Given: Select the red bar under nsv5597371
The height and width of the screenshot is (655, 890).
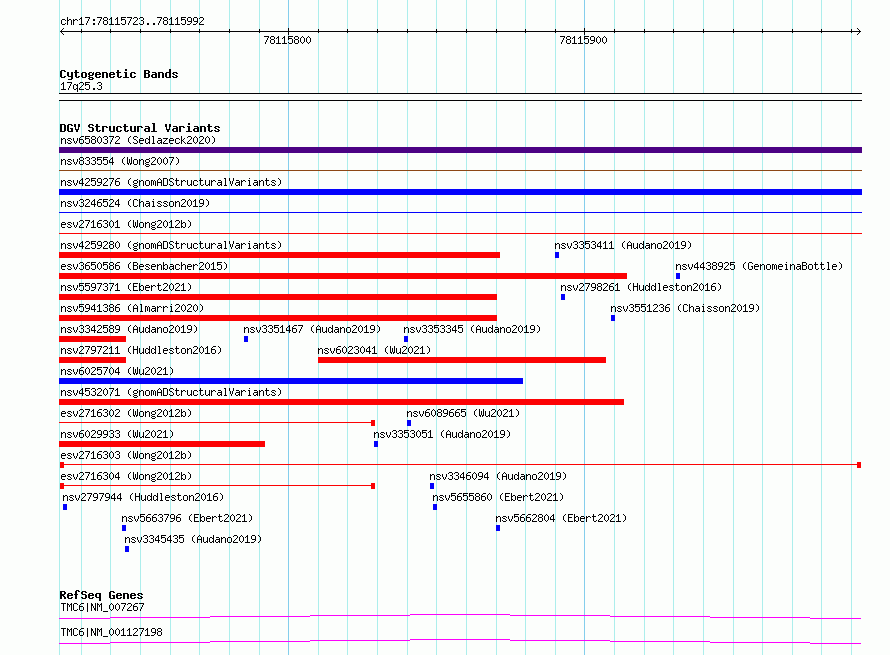Looking at the screenshot, I should (278, 297).
